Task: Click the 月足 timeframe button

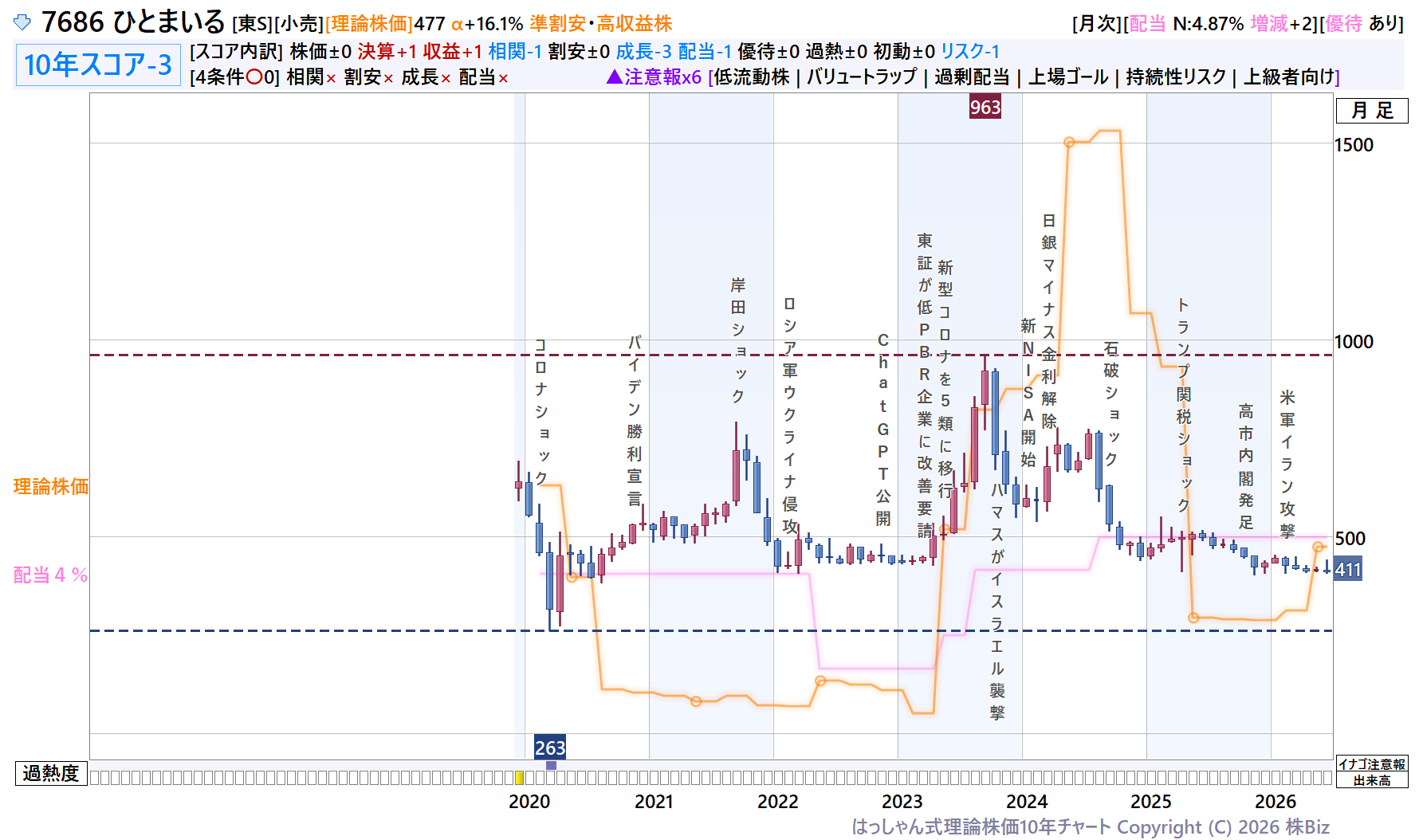Action: click(x=1372, y=111)
